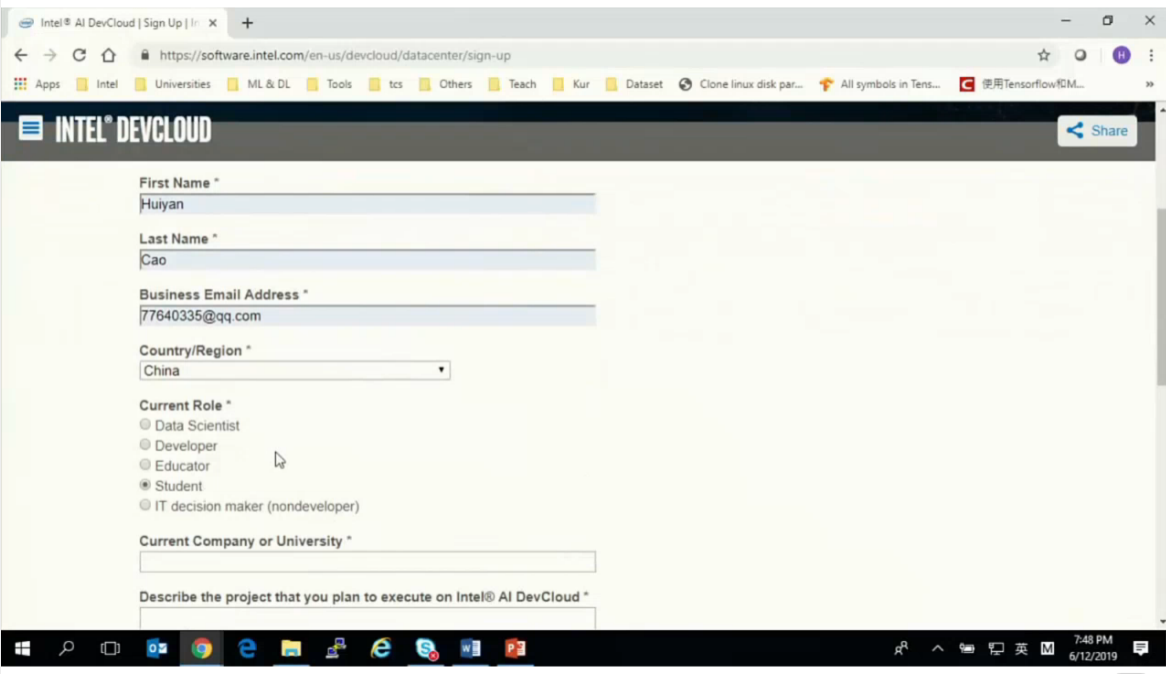Open the Country/Region dropdown
Screen dimensions: 1166x674
tap(294, 370)
